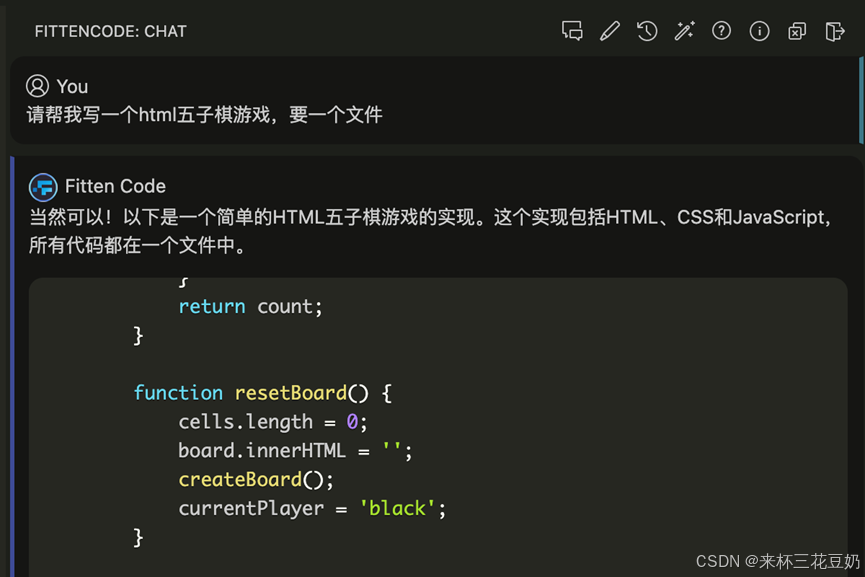Open chat history clock icon
The image size is (865, 577).
click(x=647, y=31)
